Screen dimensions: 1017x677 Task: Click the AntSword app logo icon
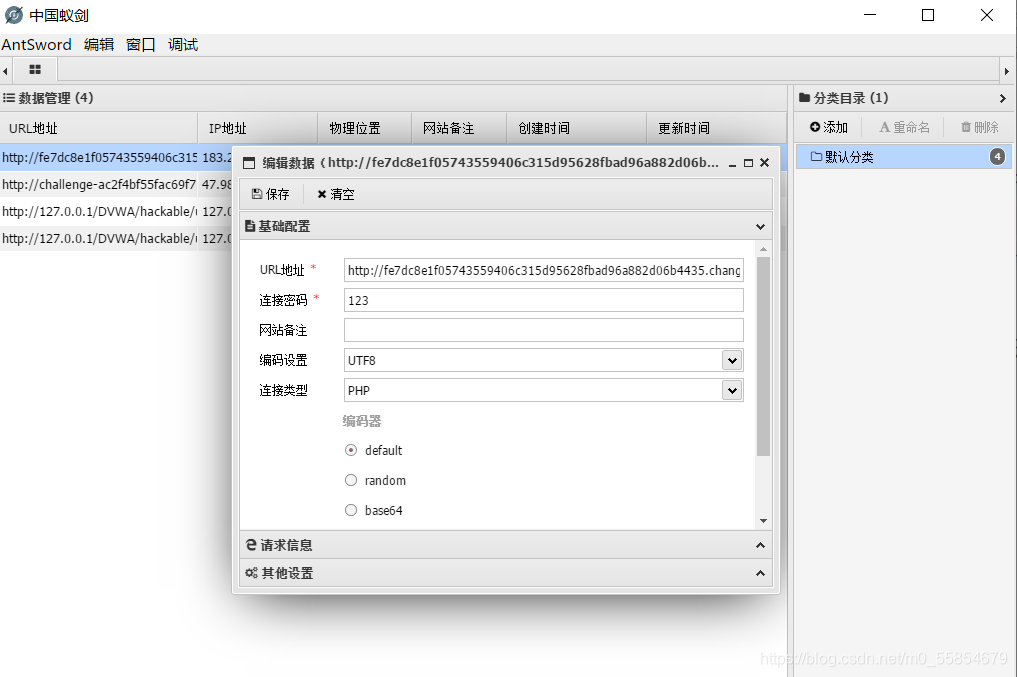click(x=14, y=14)
